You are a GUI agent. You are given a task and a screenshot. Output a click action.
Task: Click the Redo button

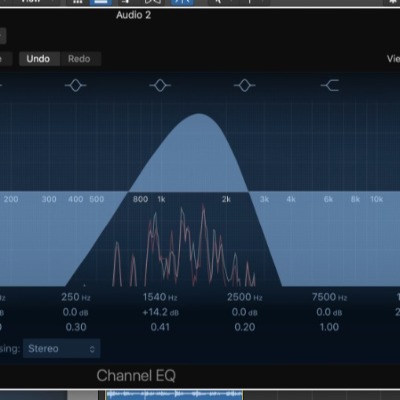click(x=79, y=59)
